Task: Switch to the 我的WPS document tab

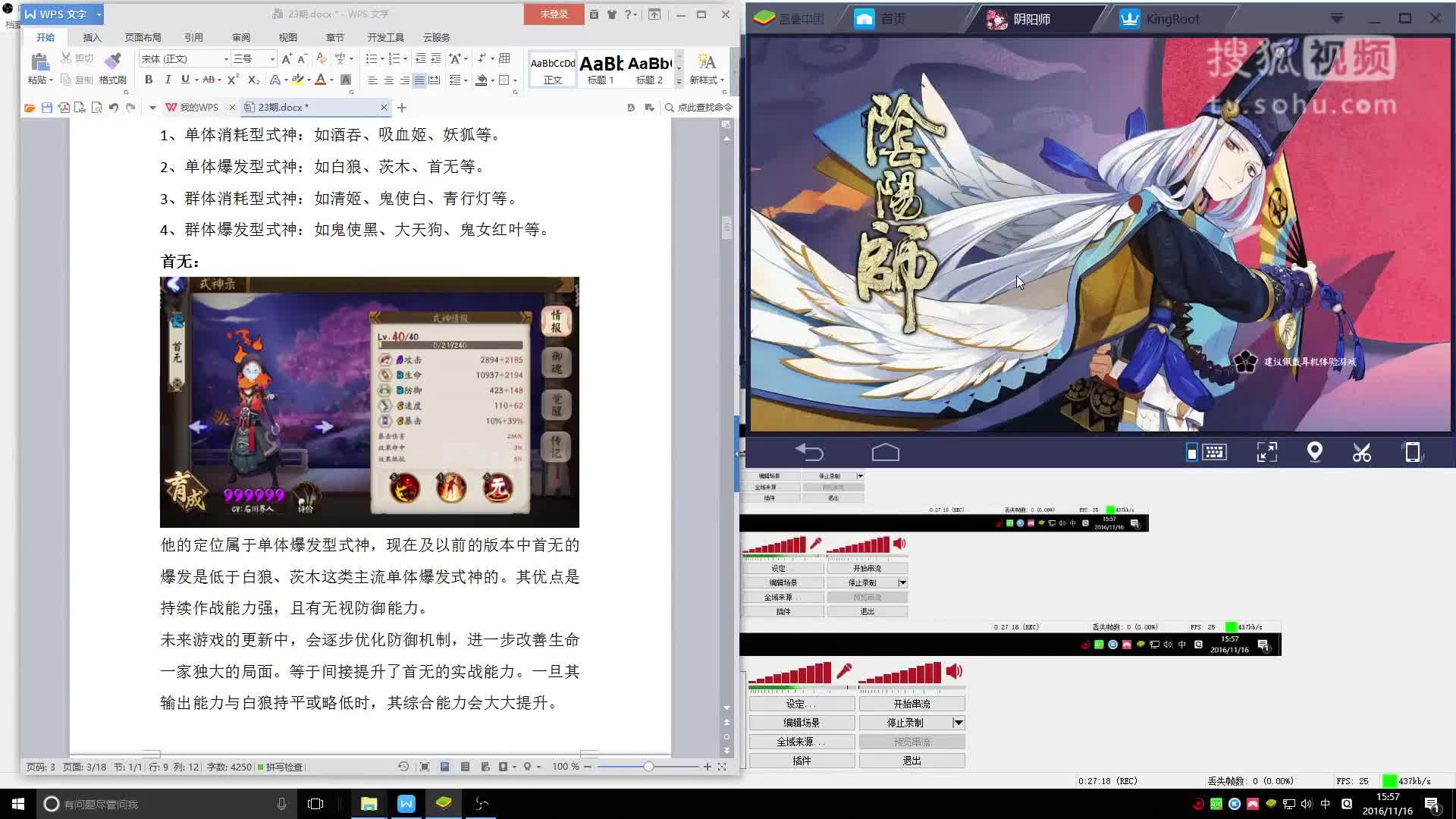Action: 199,108
